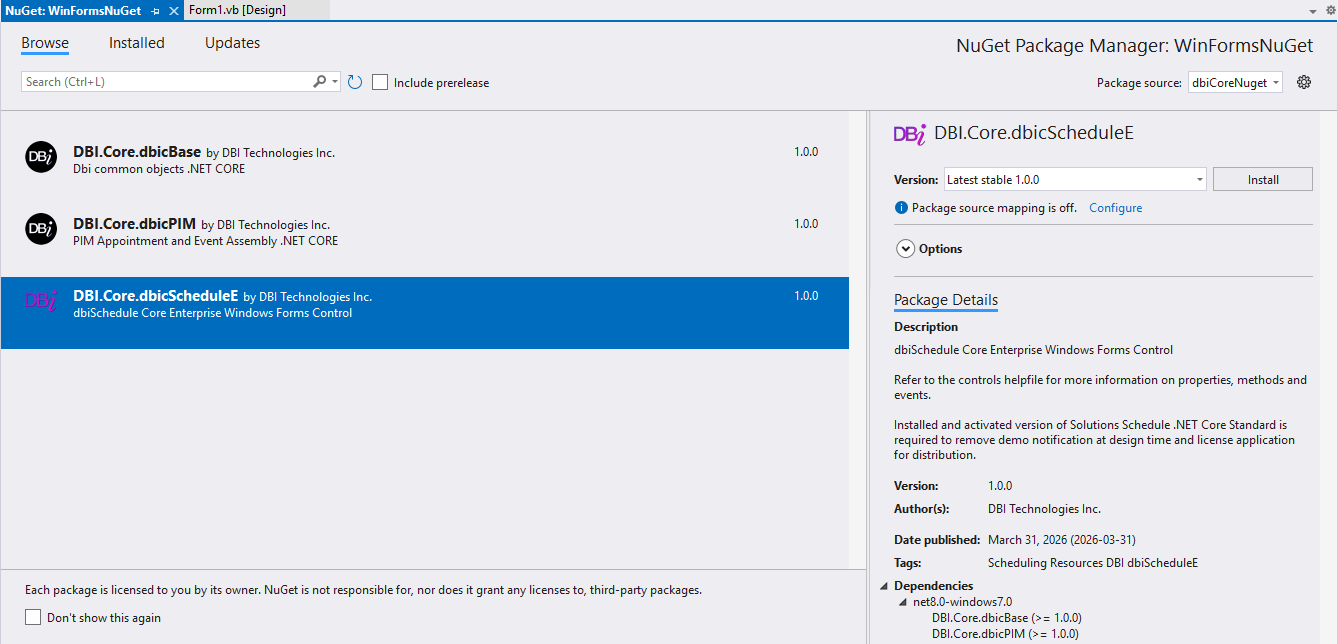Click the NuGet Package Manager: WinFormsNuGet title
This screenshot has width=1338, height=644.
click(x=1135, y=46)
